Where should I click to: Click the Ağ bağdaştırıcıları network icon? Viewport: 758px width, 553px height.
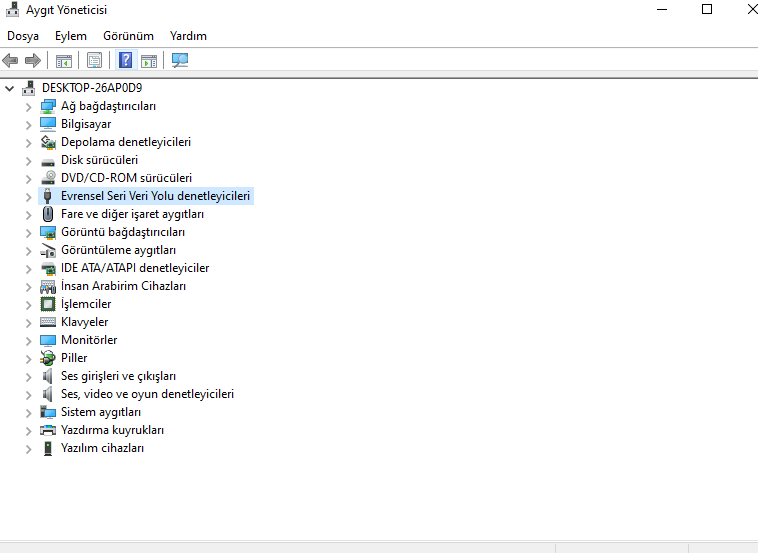[x=48, y=106]
